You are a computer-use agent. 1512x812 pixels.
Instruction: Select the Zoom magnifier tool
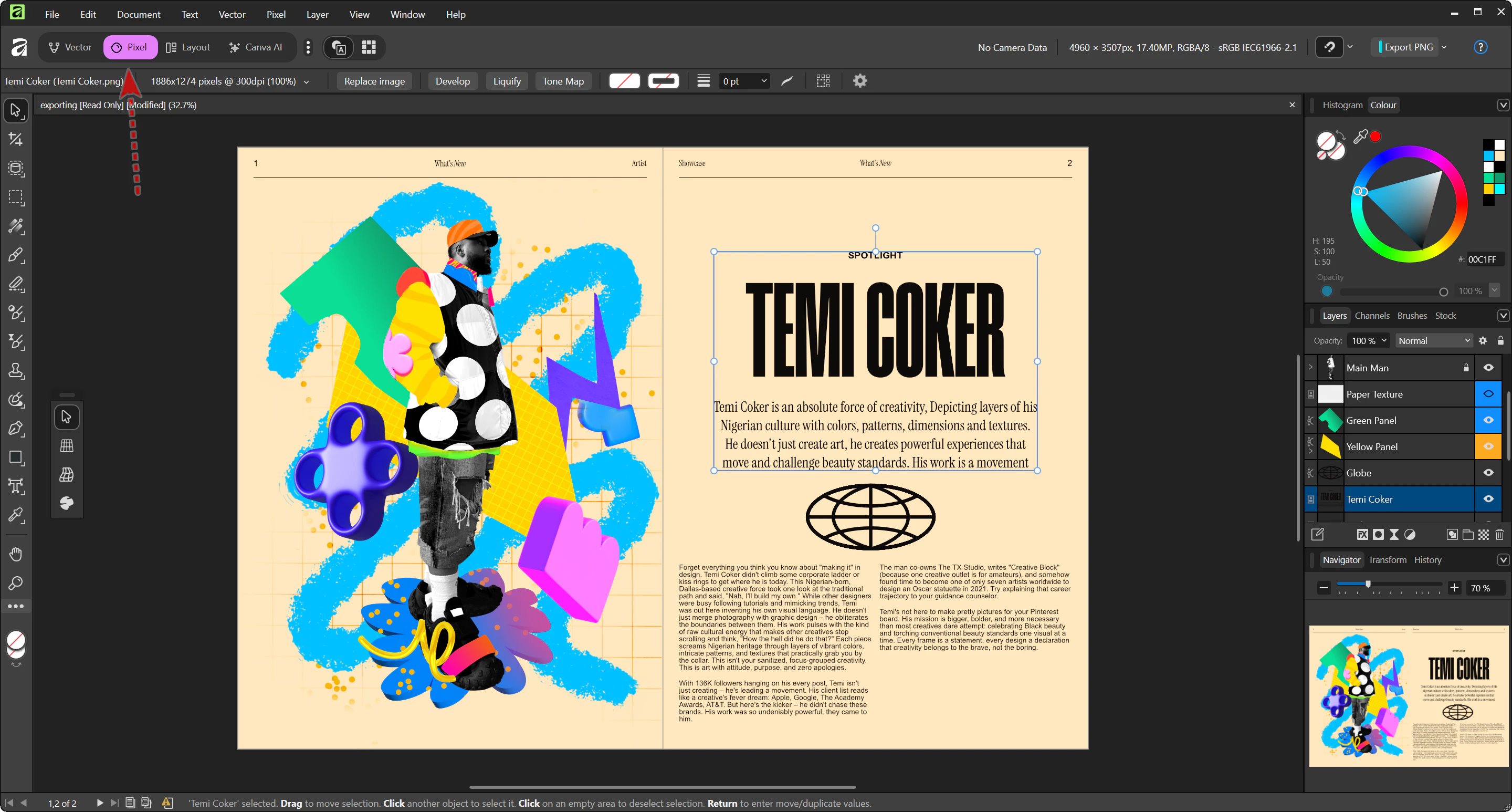coord(16,583)
